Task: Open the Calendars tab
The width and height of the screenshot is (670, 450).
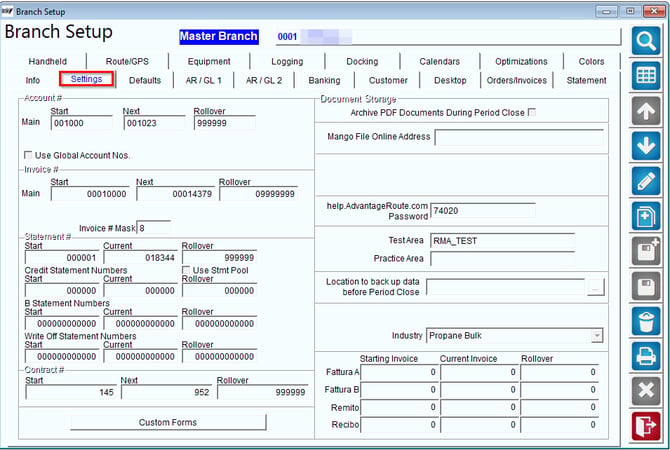Action: pos(440,62)
